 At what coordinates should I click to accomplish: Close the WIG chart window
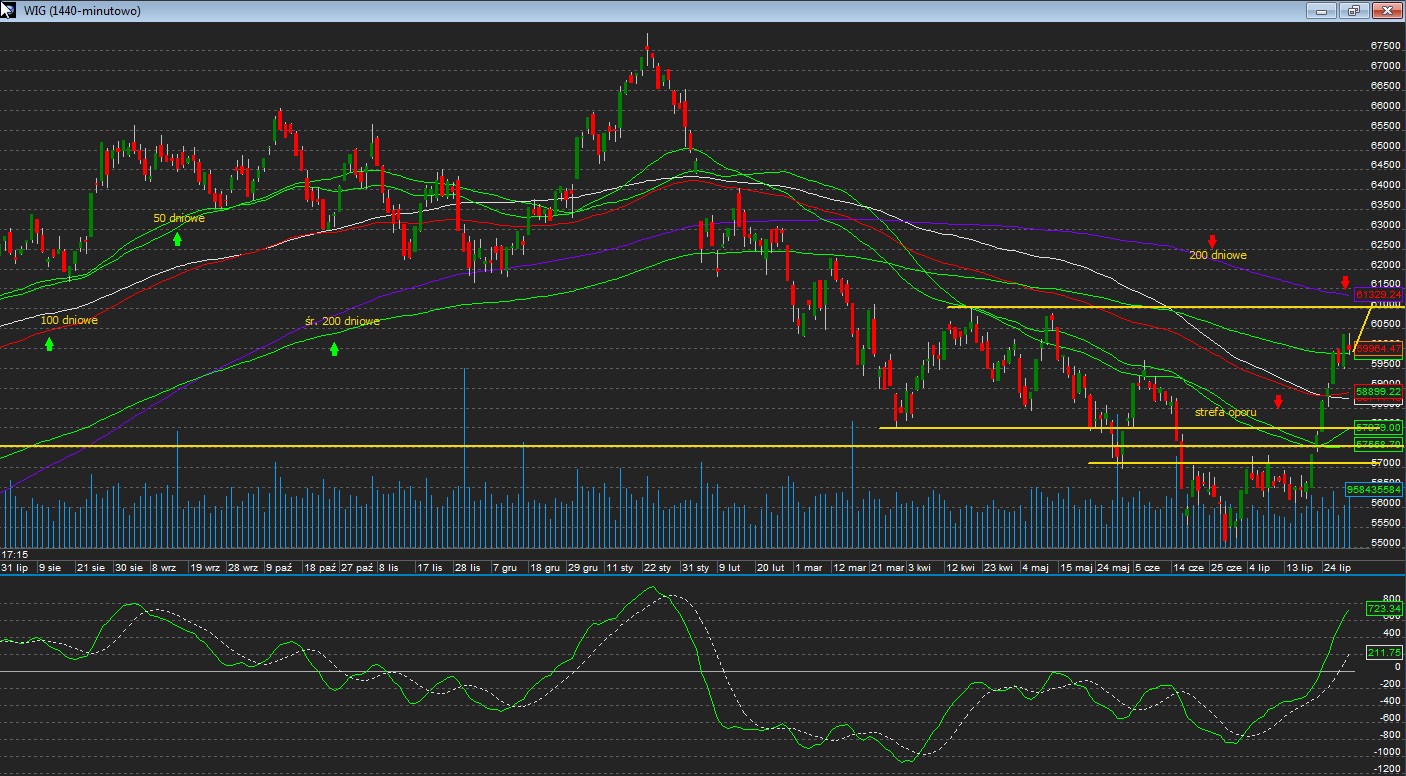pyautogui.click(x=1387, y=11)
